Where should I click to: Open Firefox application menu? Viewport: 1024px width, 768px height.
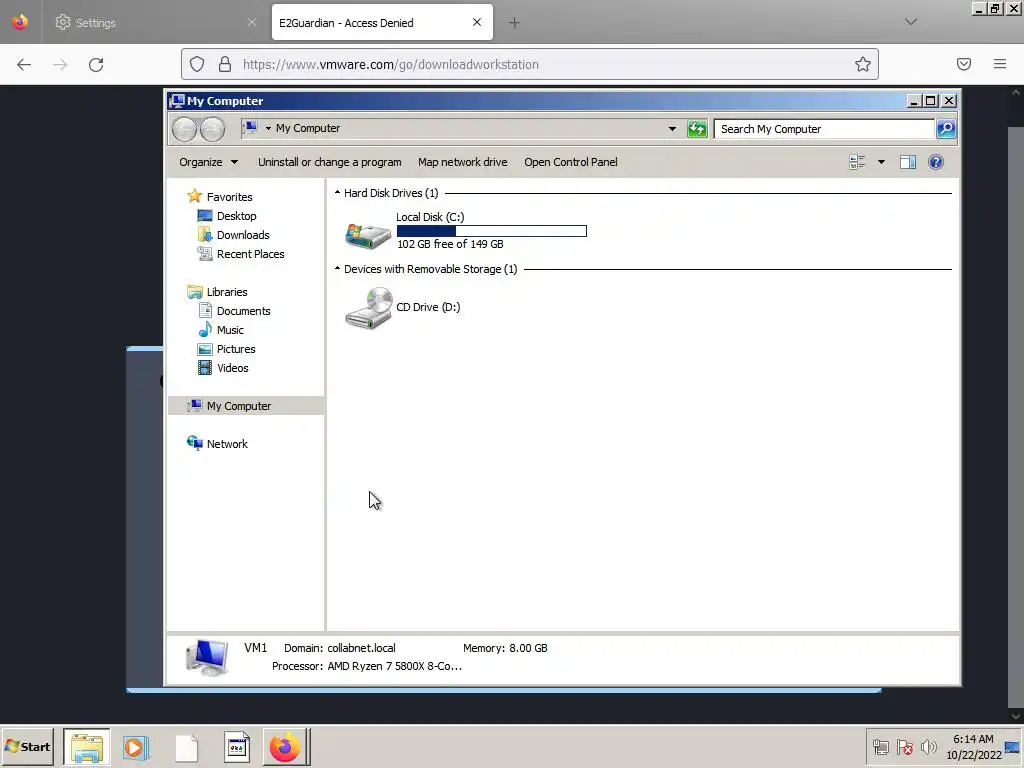(x=1000, y=64)
